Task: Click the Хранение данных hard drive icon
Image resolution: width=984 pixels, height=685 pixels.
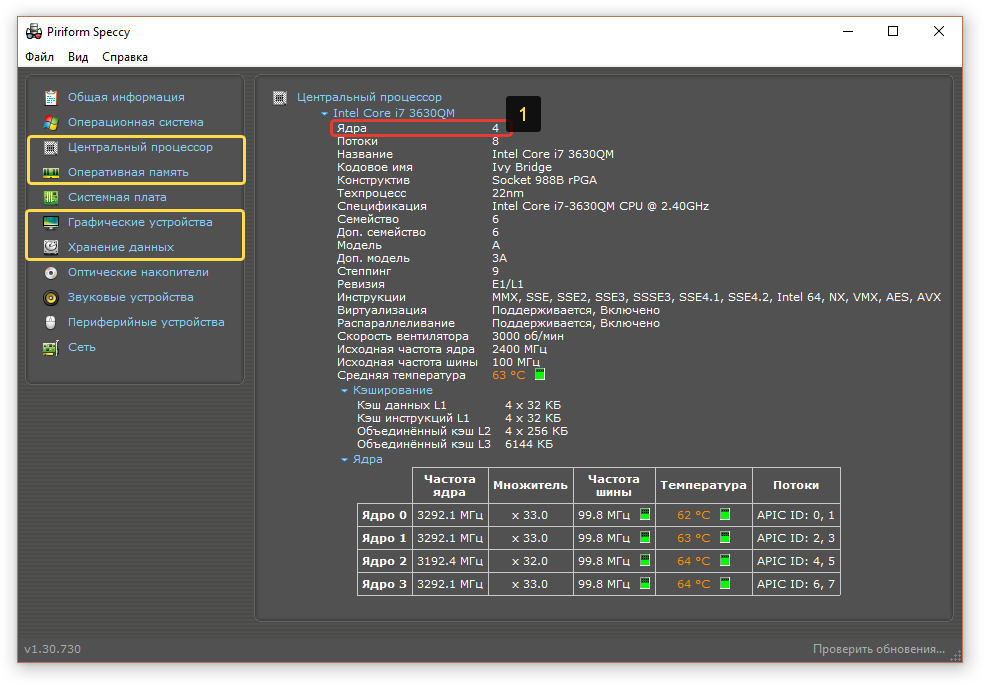Action: pos(51,247)
